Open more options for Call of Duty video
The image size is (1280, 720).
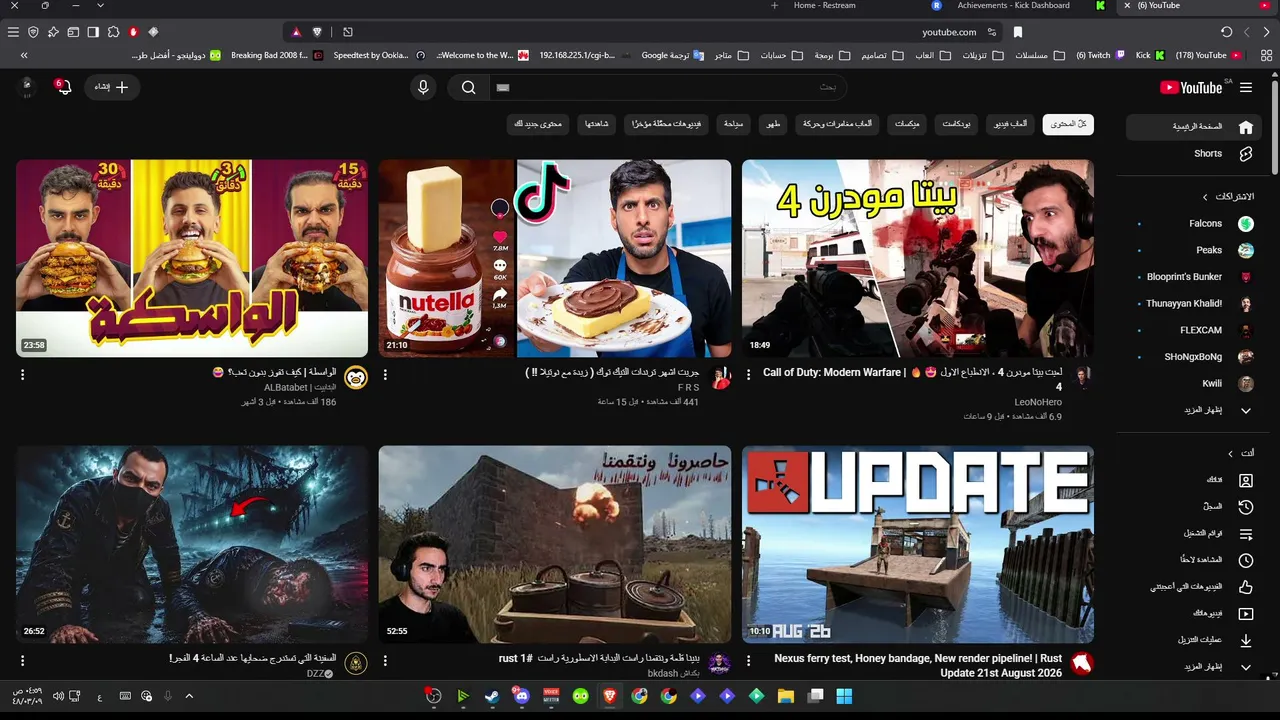click(x=748, y=375)
